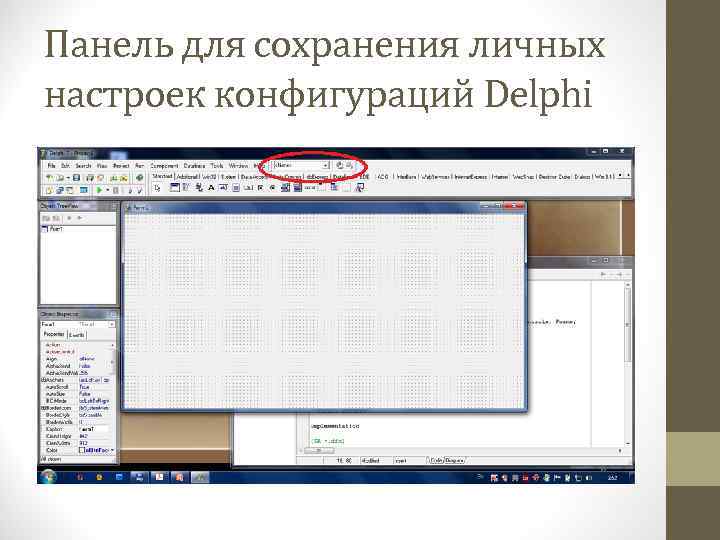Expand the Anchors property in Object Inspector

pos(43,380)
